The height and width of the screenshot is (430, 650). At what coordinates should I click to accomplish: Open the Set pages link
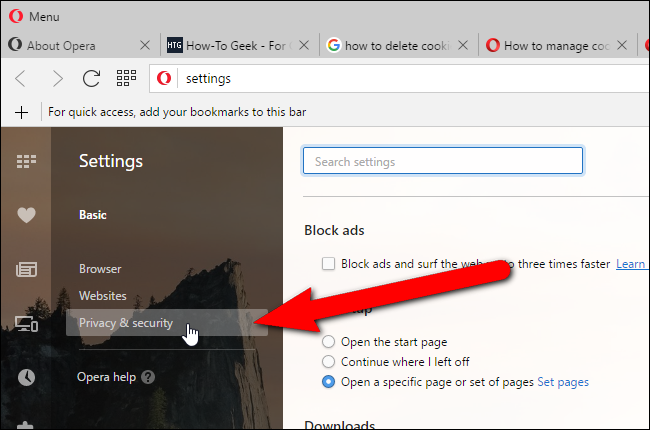coord(563,382)
